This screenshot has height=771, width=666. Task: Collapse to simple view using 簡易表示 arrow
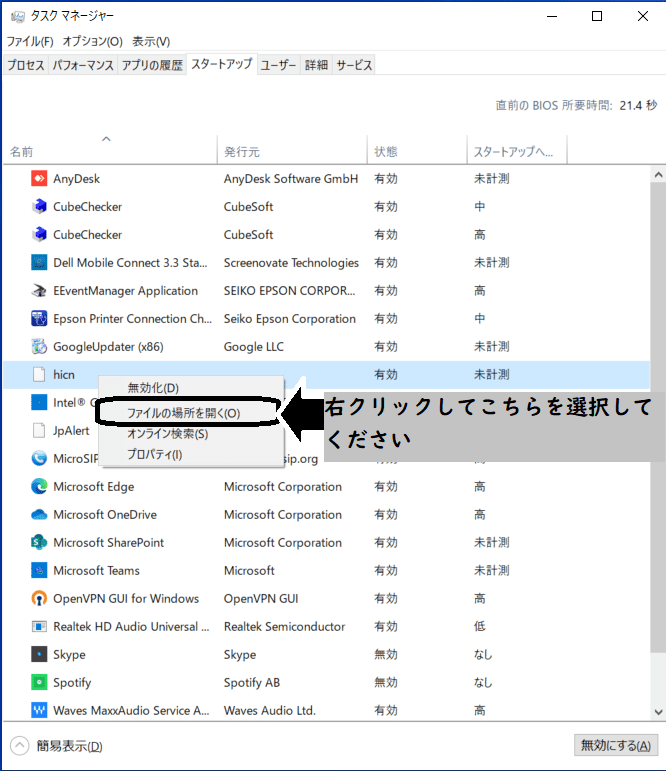(x=20, y=746)
